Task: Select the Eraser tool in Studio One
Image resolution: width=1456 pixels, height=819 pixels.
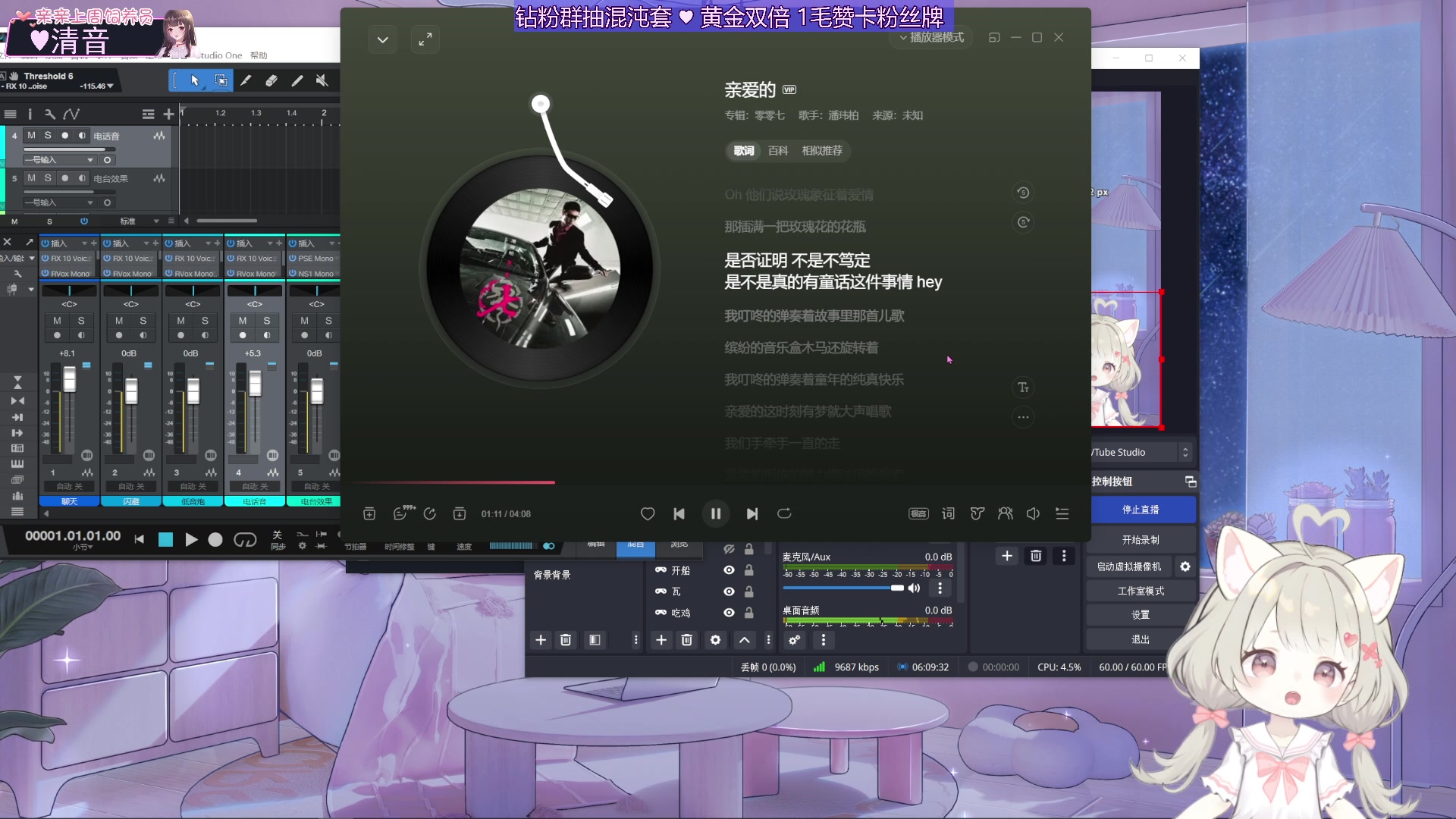Action: 271,80
